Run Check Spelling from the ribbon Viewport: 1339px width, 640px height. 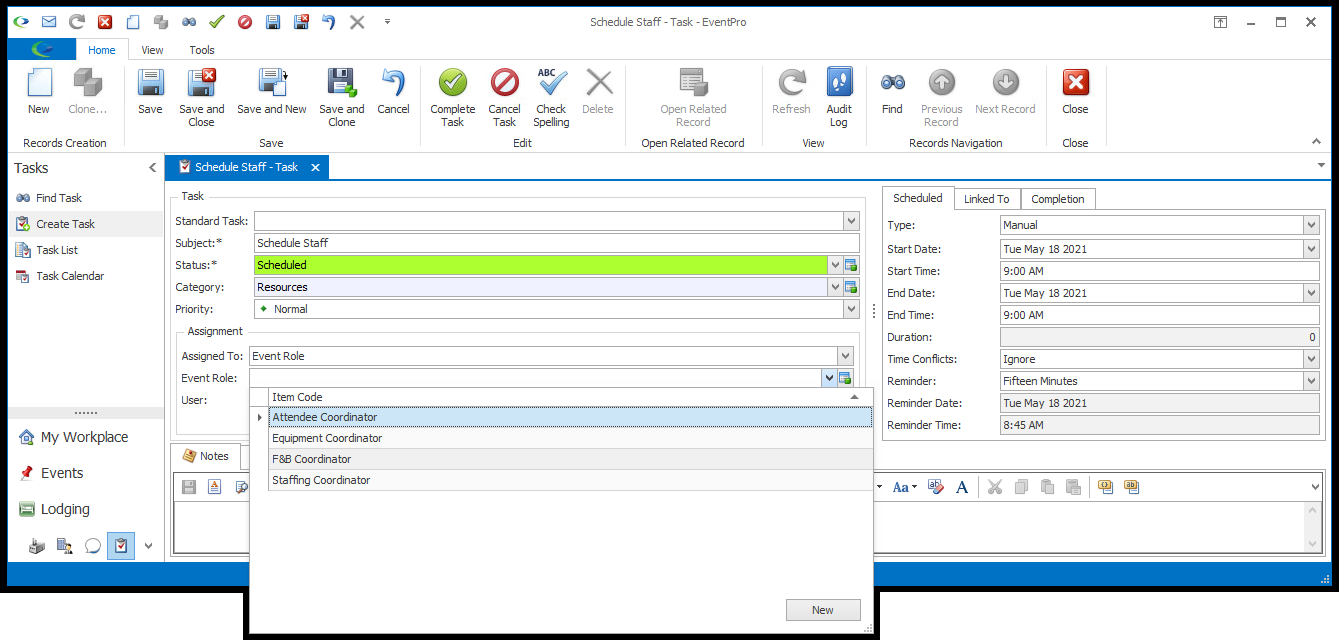(551, 98)
